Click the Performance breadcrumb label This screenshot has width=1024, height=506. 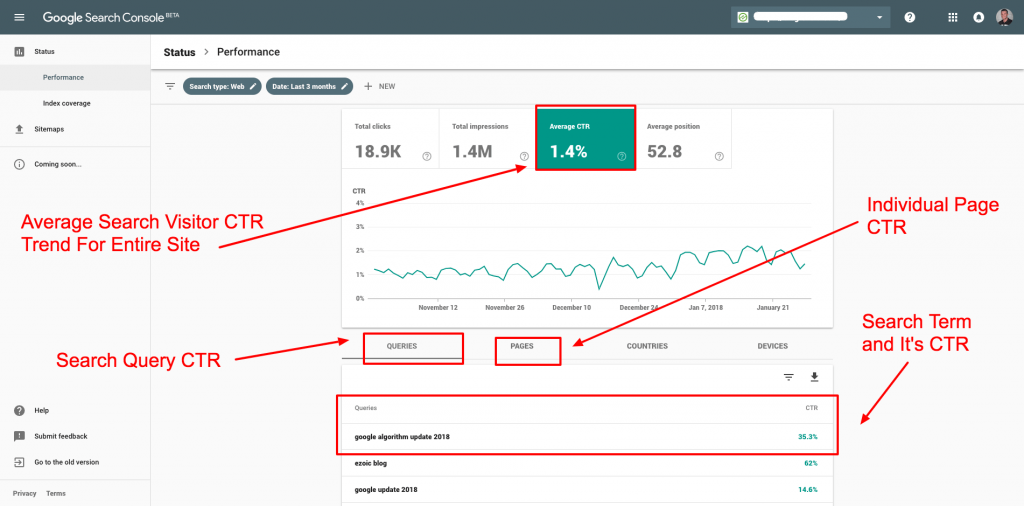248,52
